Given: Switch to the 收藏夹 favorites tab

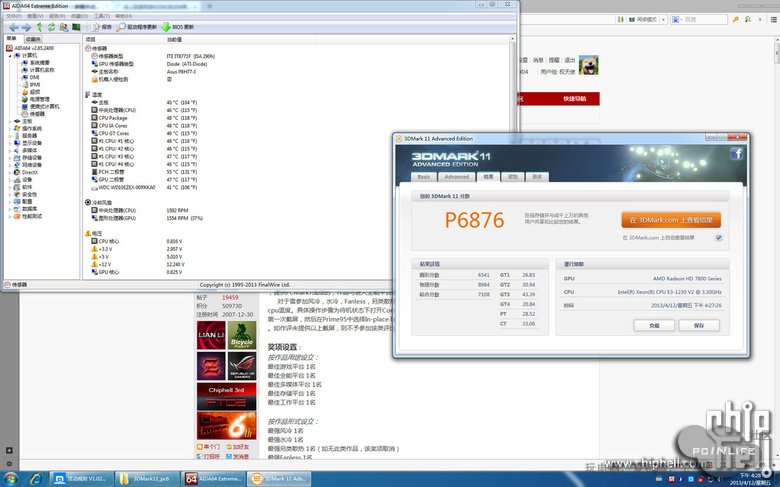Looking at the screenshot, I should click(33, 39).
